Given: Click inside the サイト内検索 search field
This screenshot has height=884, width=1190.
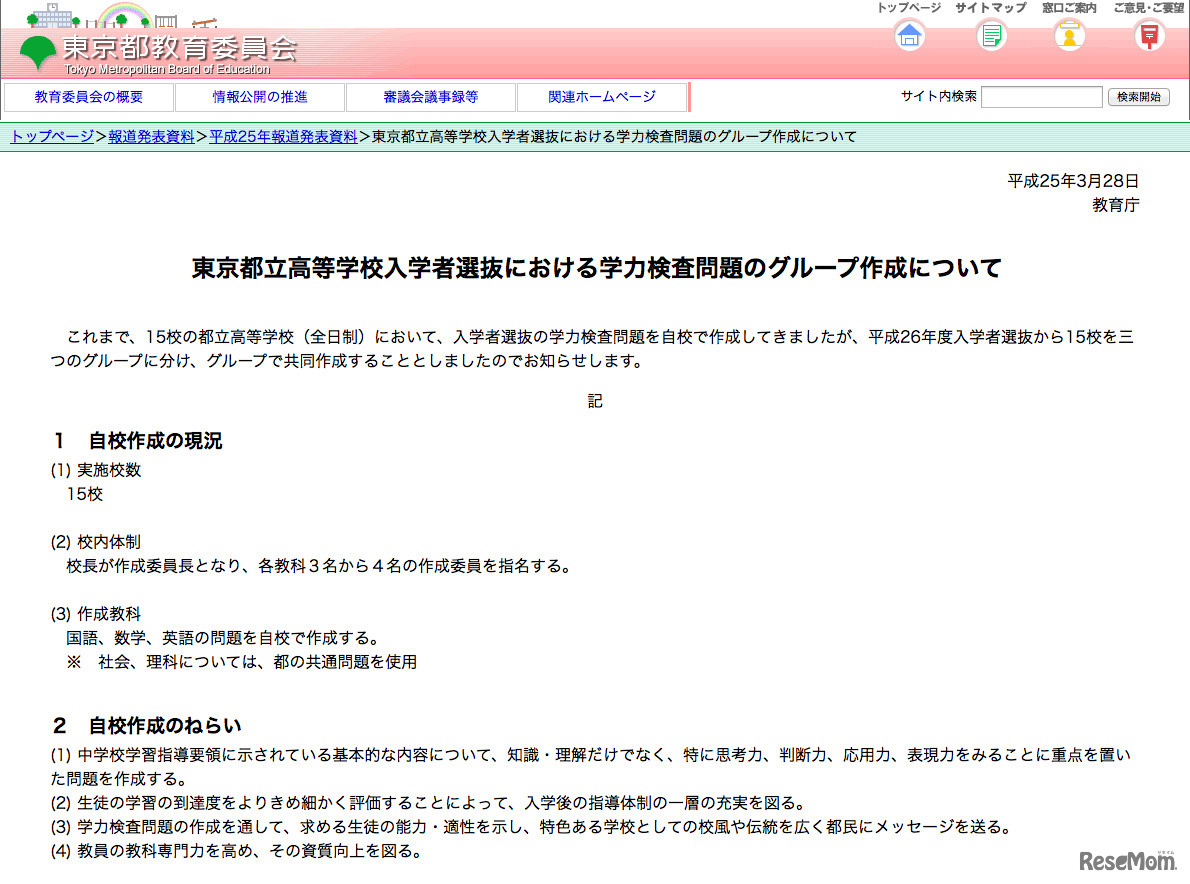Looking at the screenshot, I should (1042, 96).
